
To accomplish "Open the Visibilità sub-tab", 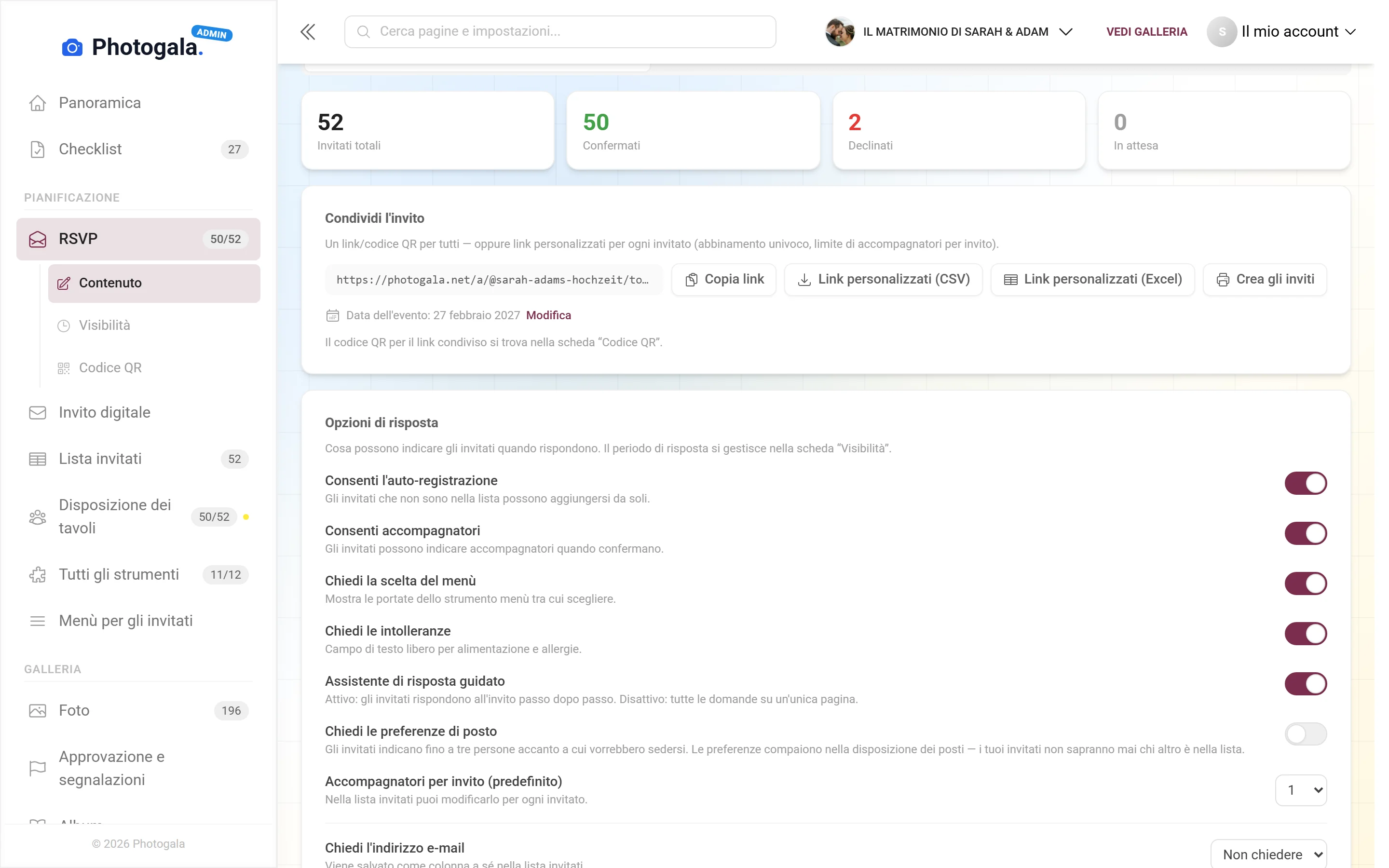I will pyautogui.click(x=154, y=325).
